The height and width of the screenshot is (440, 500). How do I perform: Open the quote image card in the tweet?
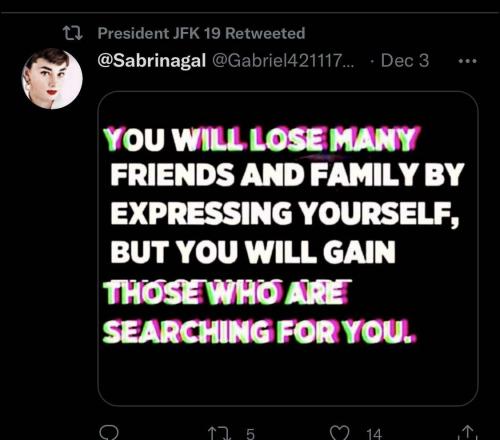point(288,248)
